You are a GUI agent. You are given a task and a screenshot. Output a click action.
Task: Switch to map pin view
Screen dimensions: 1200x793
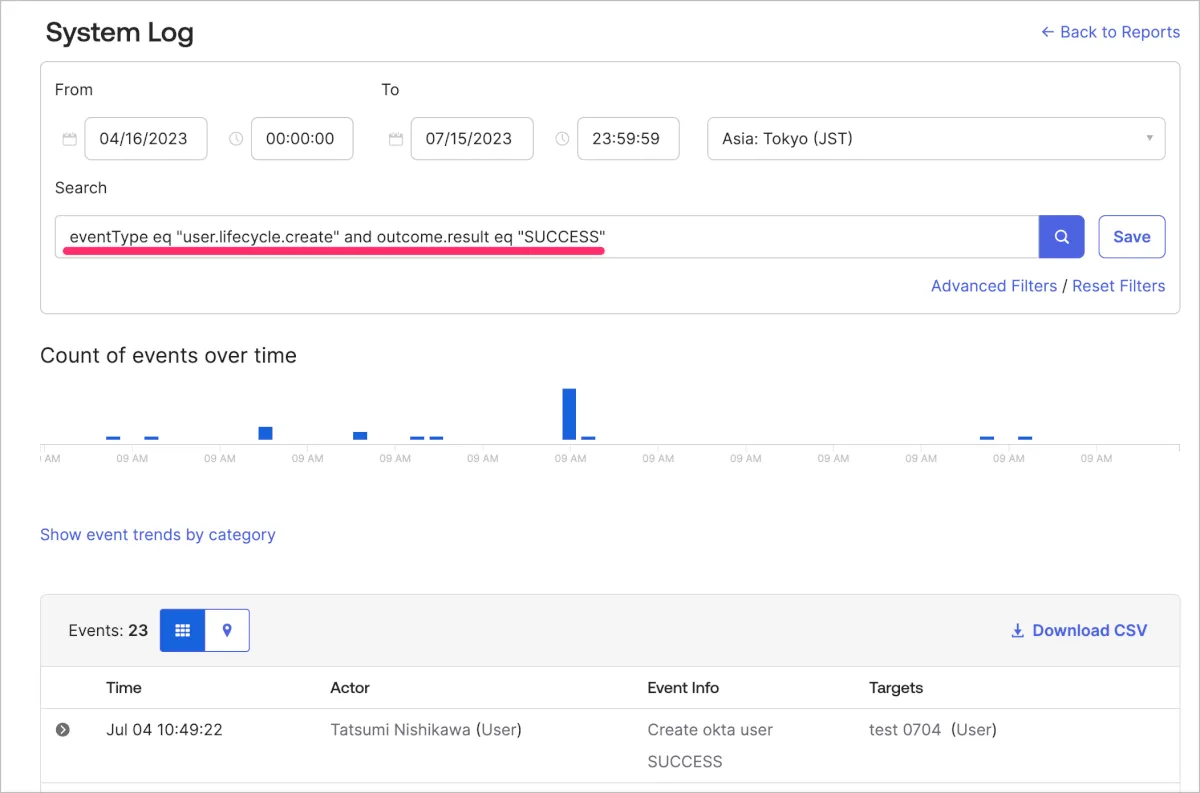[227, 630]
